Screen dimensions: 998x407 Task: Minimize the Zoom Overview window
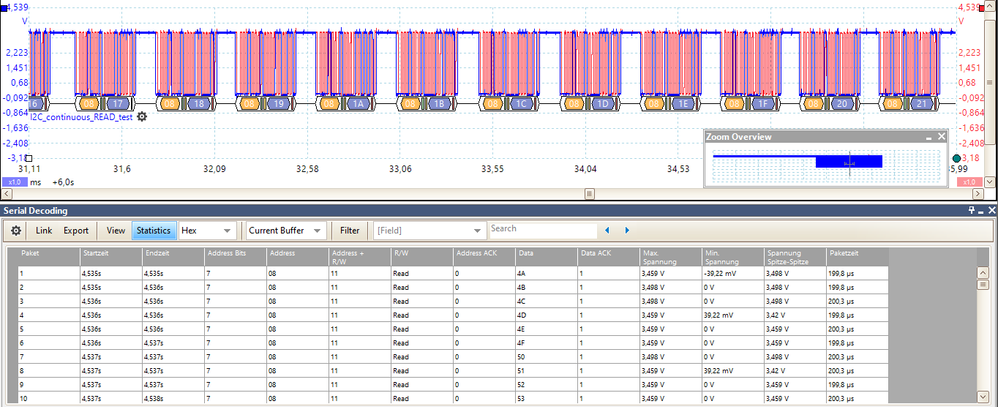[x=929, y=137]
